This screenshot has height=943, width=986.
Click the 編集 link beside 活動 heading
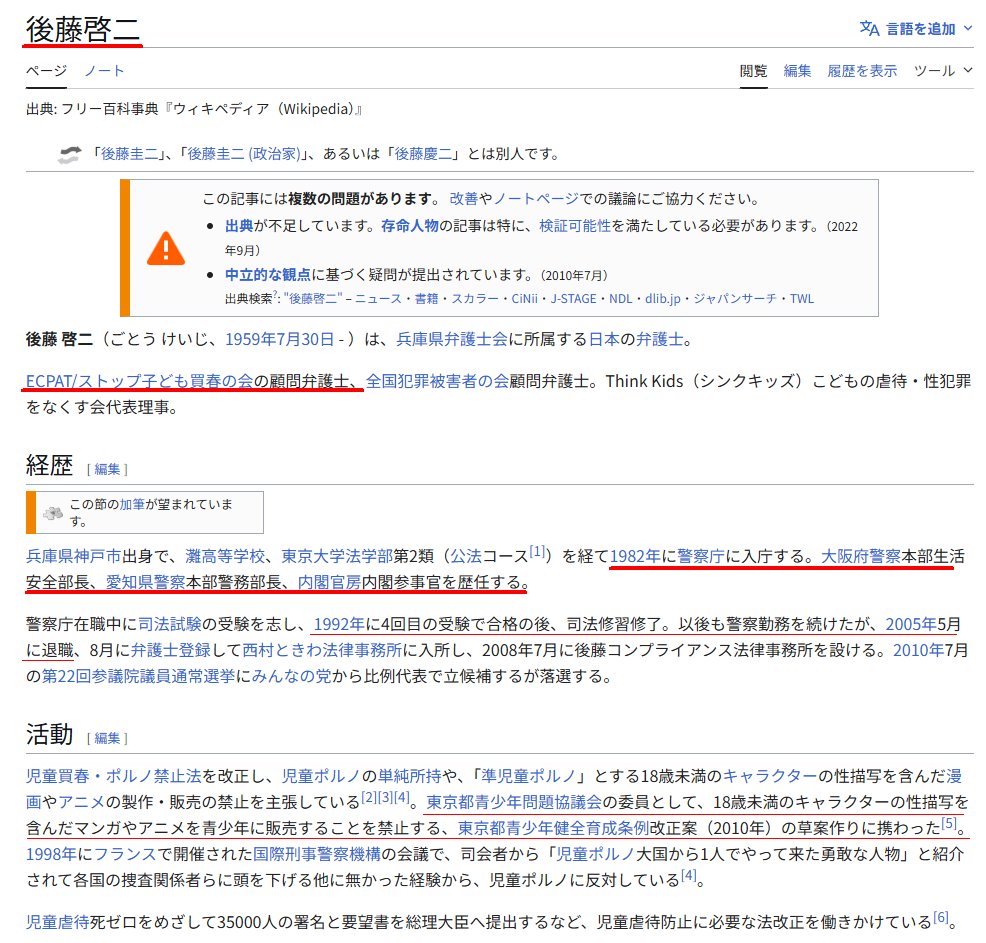tap(107, 739)
